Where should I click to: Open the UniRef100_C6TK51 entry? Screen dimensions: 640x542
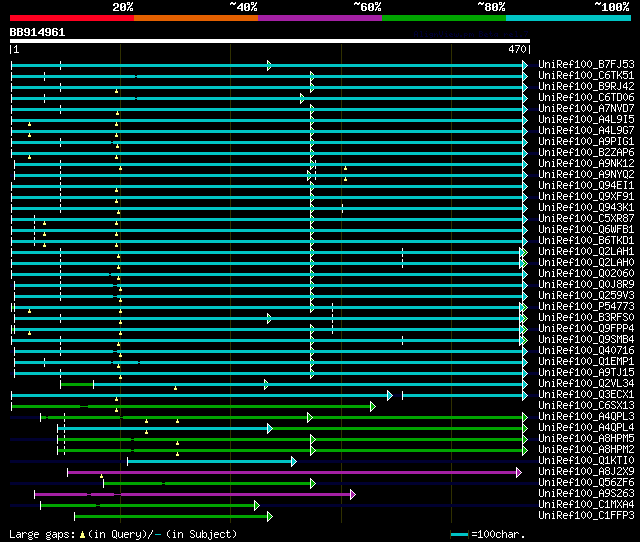click(586, 76)
